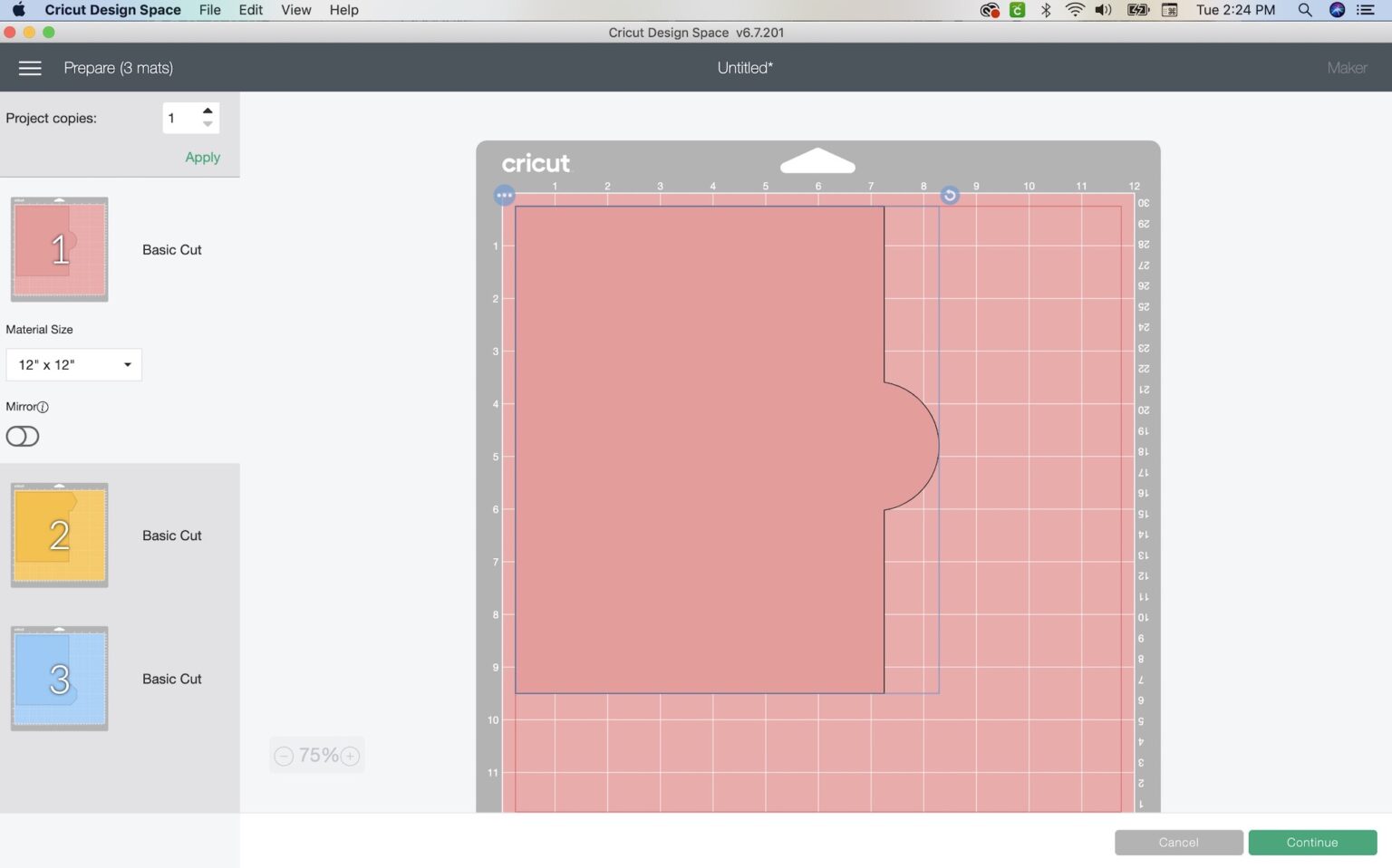Zoom out with minus icon
This screenshot has height=868, width=1392.
[284, 756]
